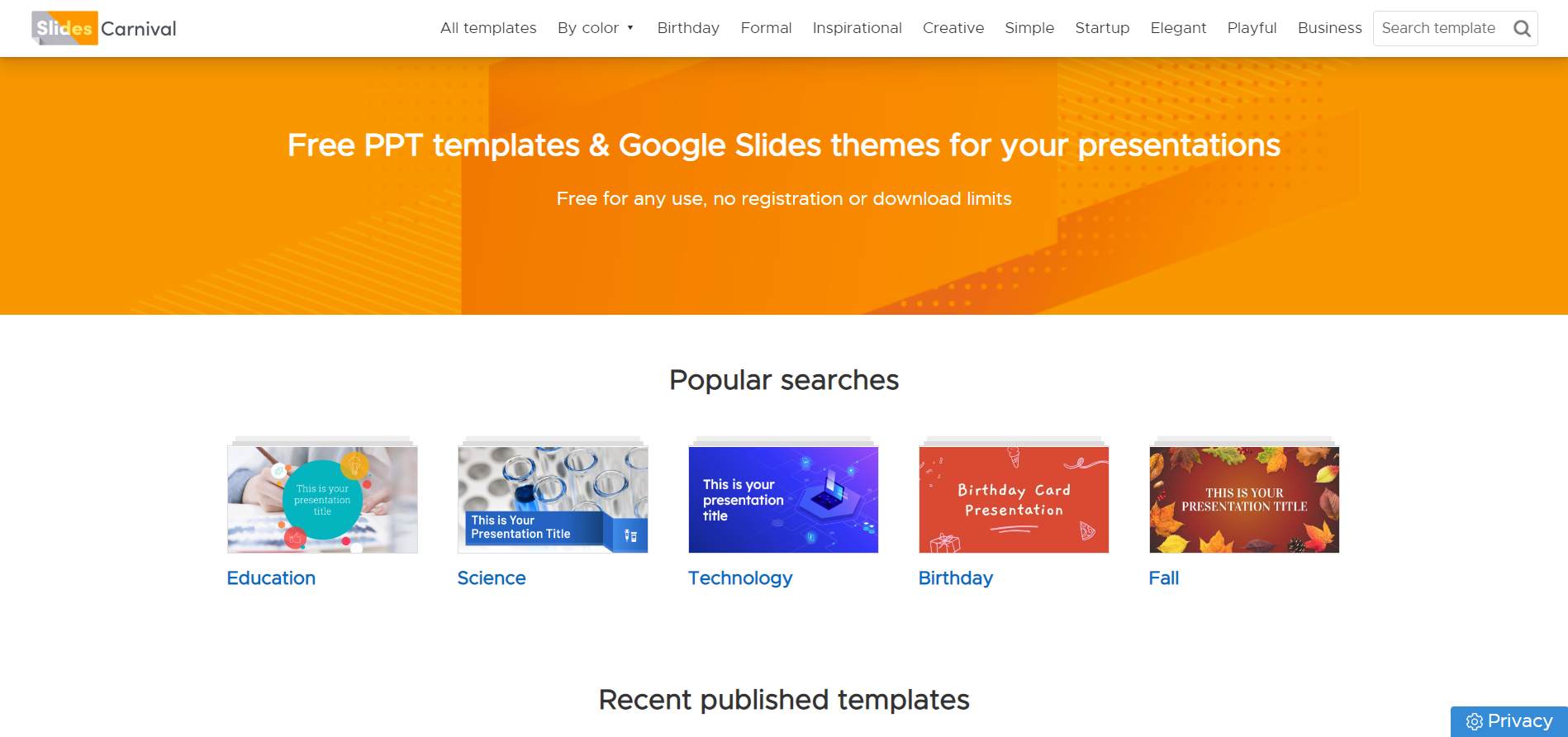Open the Birthday Card Presentation thumbnail
This screenshot has width=1568, height=737.
tap(1014, 500)
